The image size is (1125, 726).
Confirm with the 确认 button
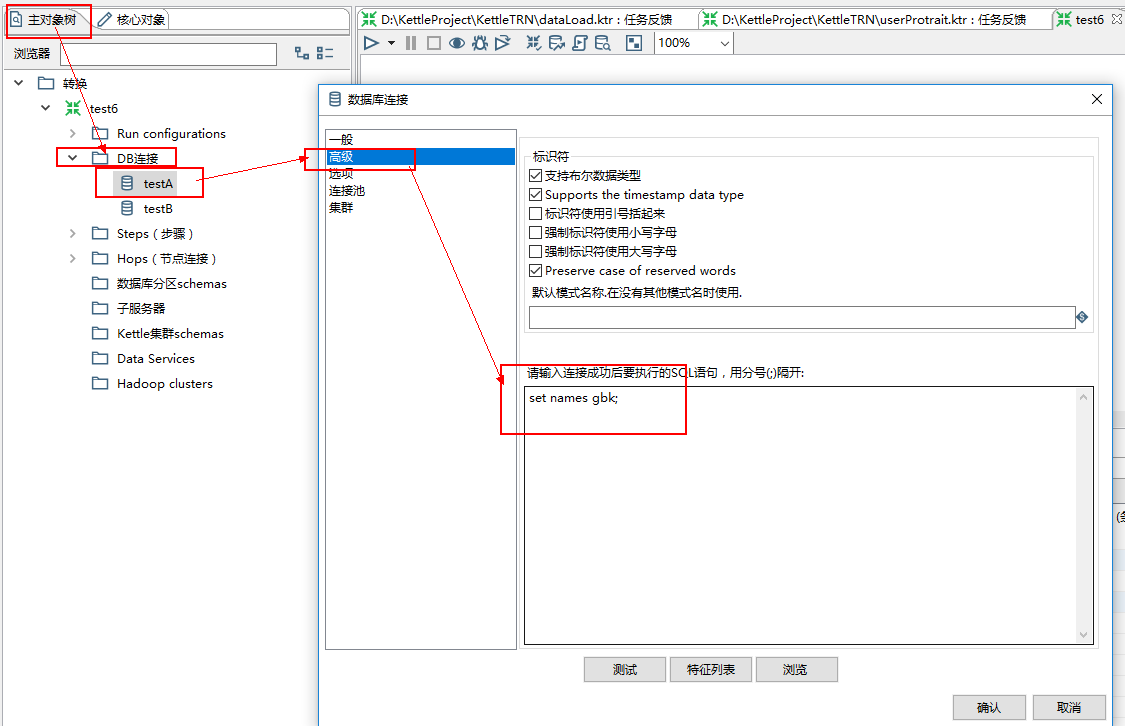(989, 707)
